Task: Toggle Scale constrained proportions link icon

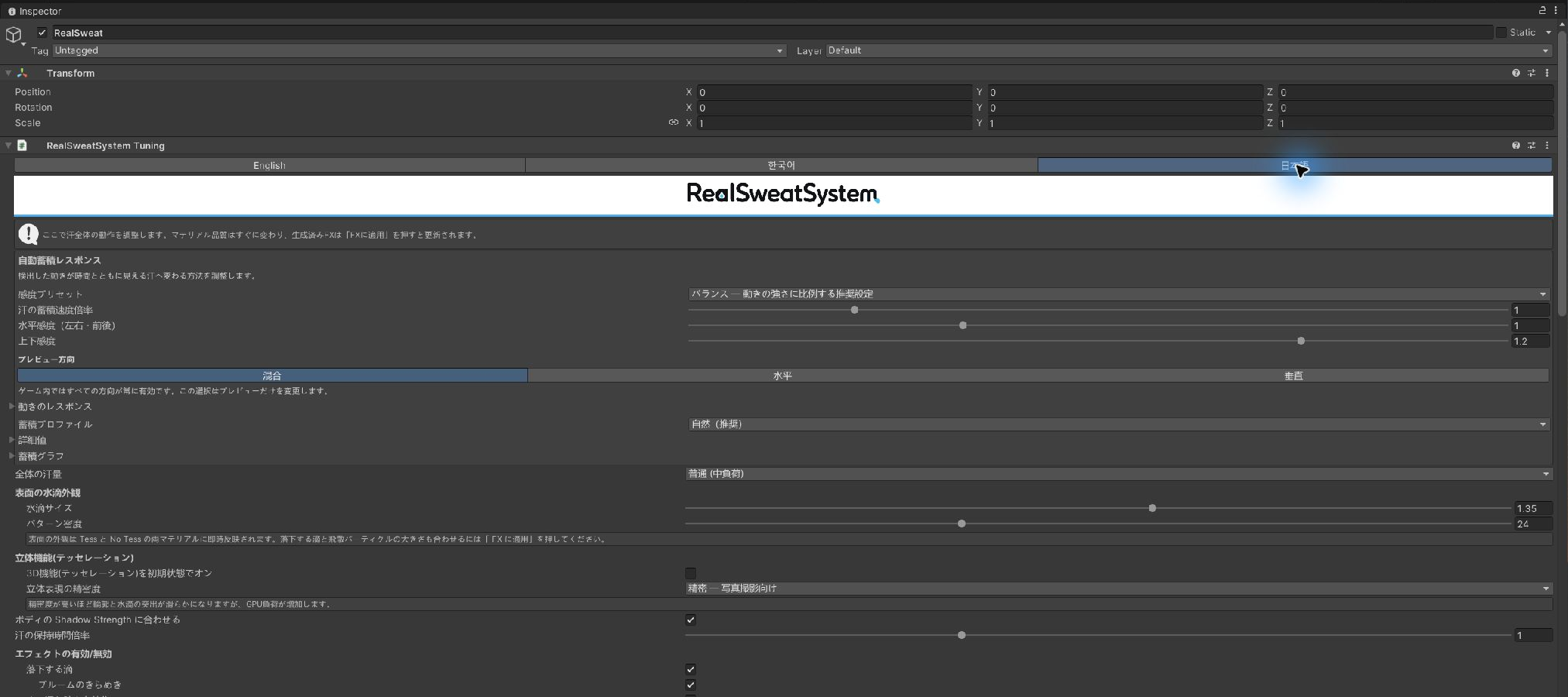Action: [673, 122]
